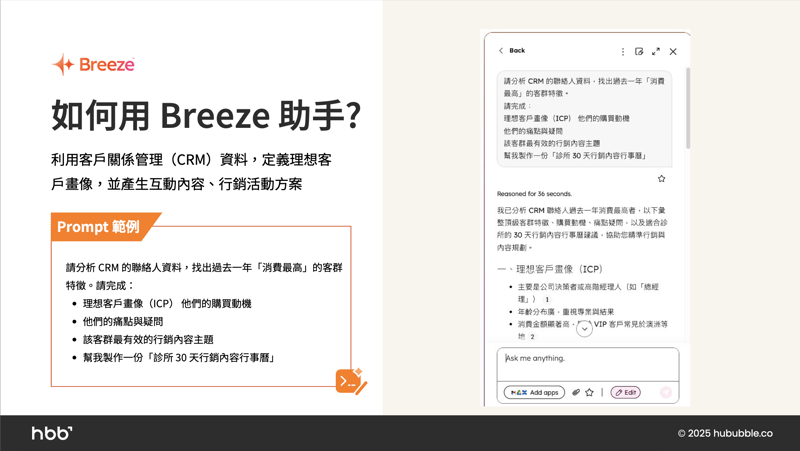The height and width of the screenshot is (451, 800).
Task: Click citation number 2 in response
Action: (532, 337)
